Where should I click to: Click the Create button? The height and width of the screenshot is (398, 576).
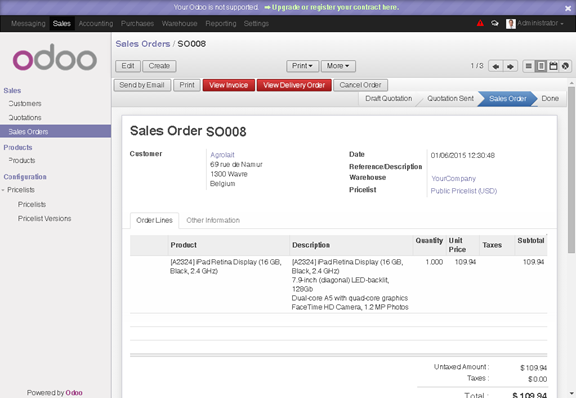coord(159,66)
